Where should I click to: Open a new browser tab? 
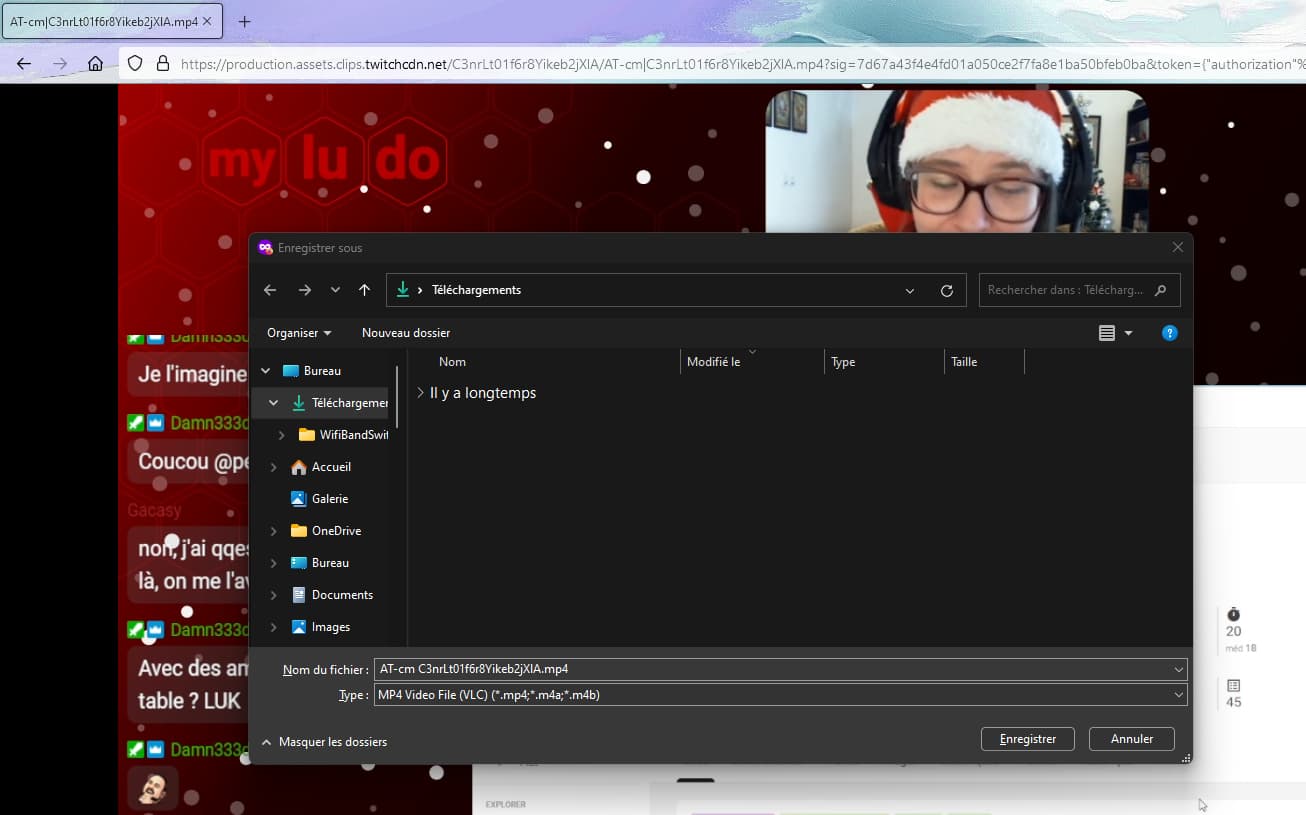(x=244, y=21)
